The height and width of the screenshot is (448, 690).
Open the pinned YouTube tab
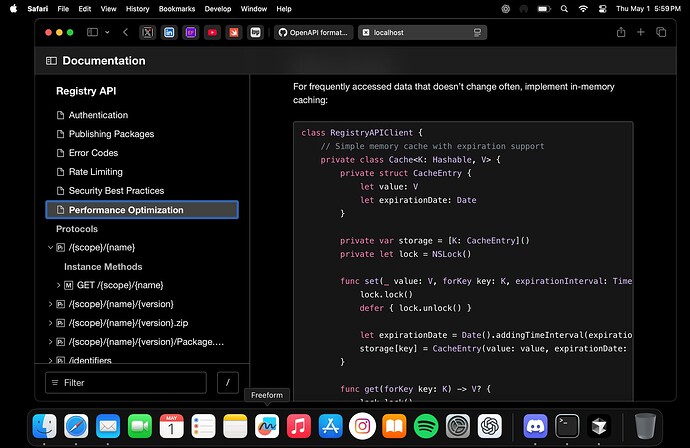pos(212,32)
